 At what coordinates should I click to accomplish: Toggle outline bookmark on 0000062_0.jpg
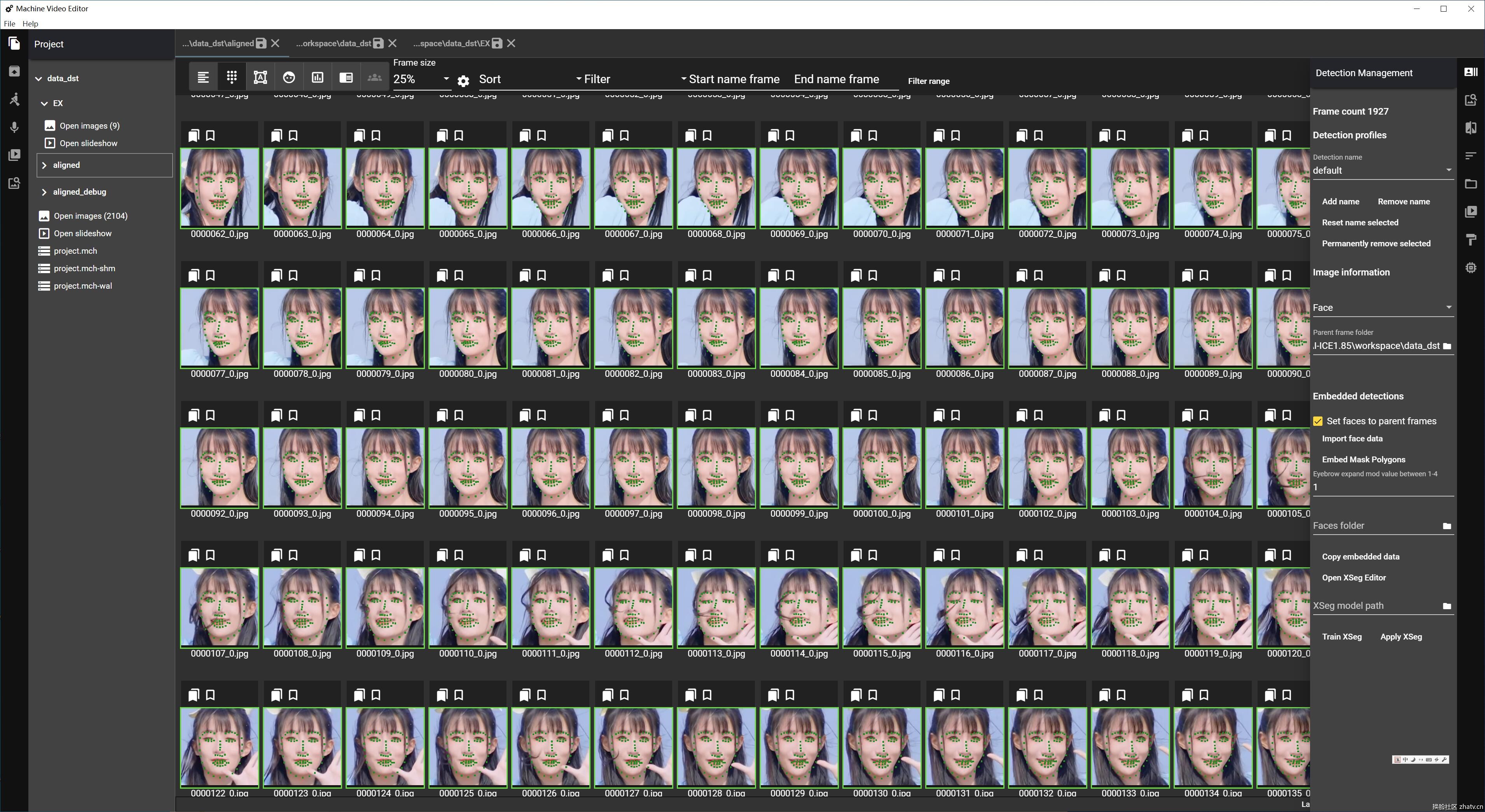coord(210,136)
